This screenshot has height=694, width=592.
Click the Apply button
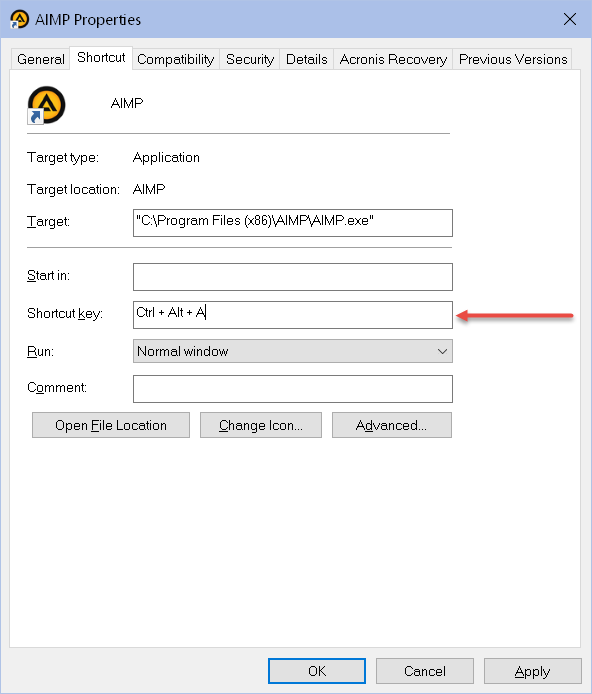point(532,671)
